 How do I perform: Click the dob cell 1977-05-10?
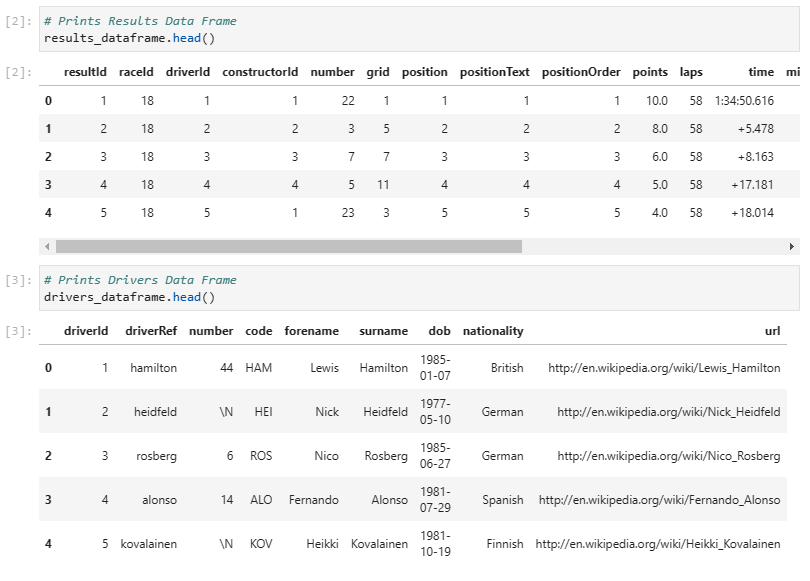[435, 412]
